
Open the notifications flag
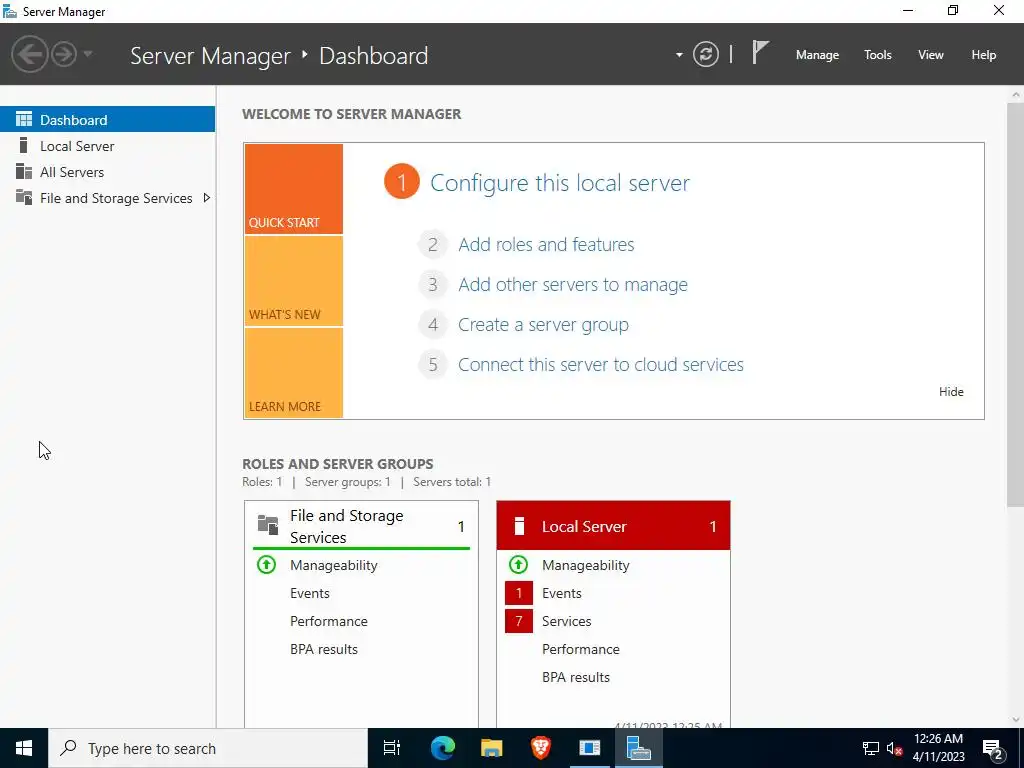point(760,53)
